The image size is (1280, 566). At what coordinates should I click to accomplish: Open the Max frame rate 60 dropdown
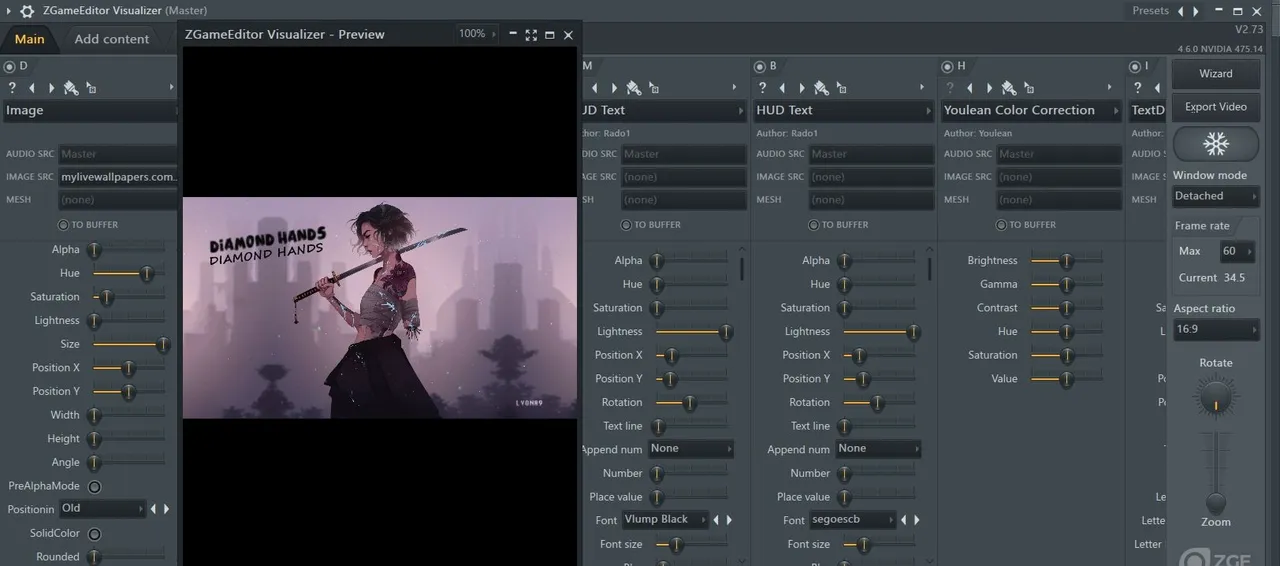[x=1237, y=251]
